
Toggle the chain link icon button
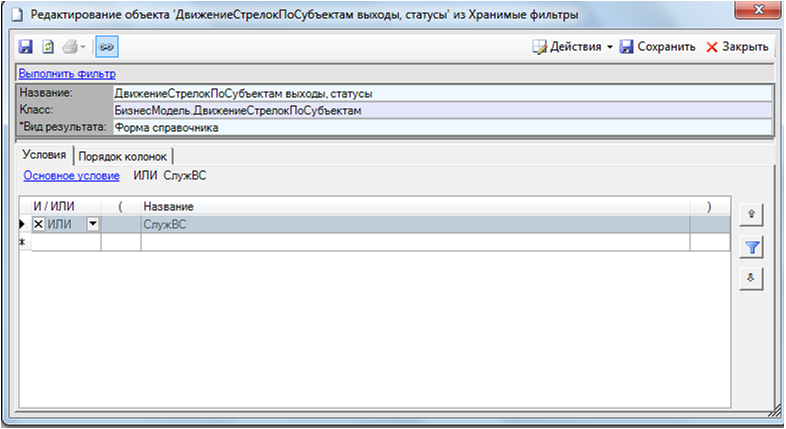[106, 47]
